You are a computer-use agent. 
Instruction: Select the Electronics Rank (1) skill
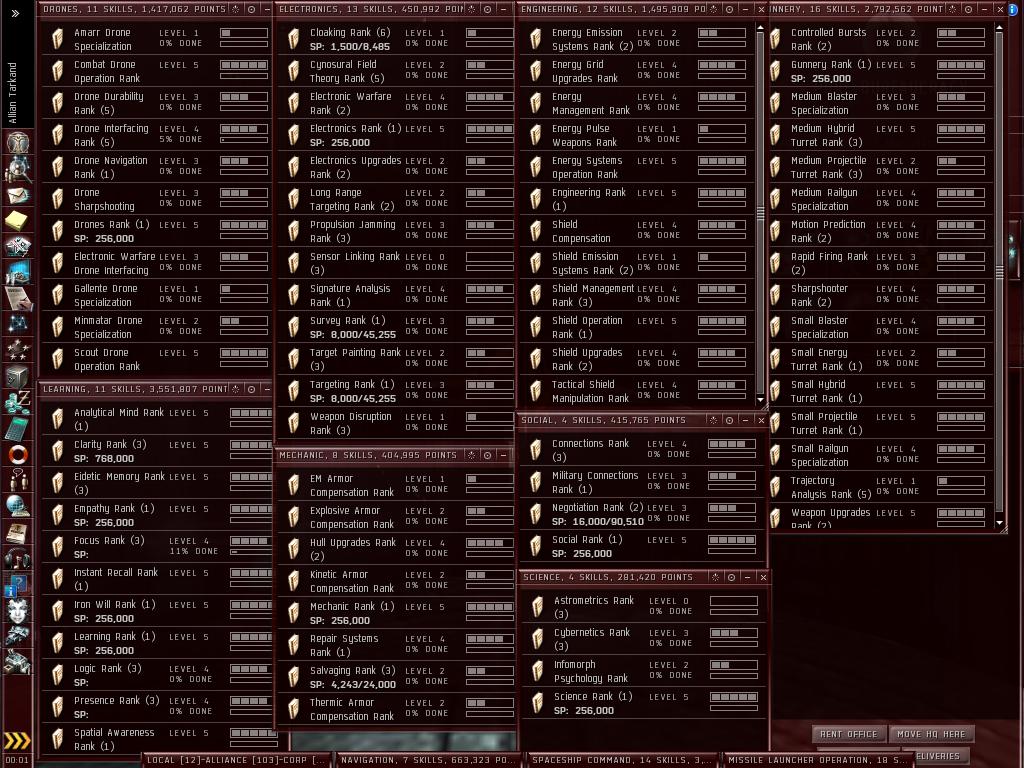396,135
